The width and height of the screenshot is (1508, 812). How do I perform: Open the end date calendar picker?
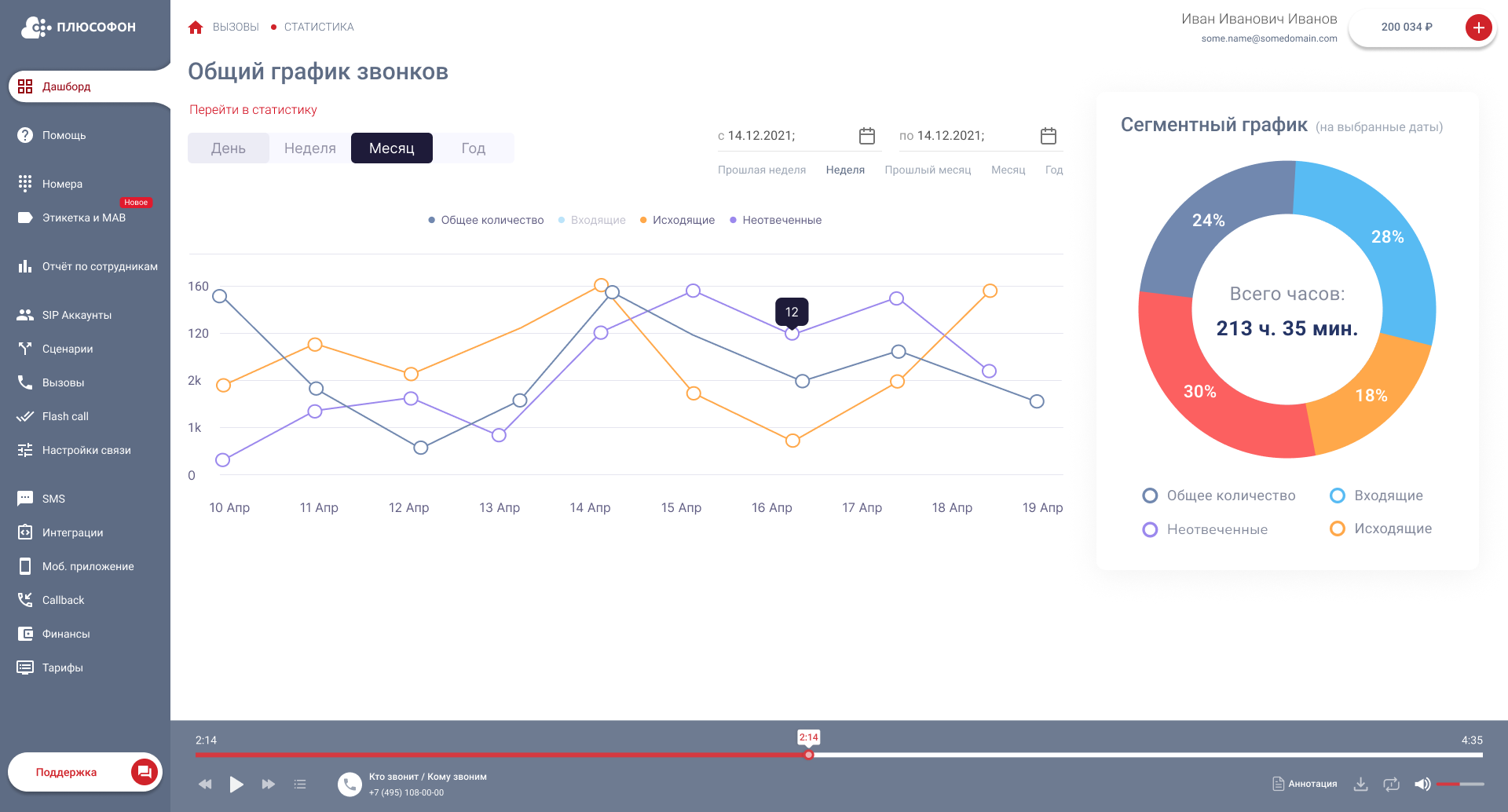(x=1049, y=136)
